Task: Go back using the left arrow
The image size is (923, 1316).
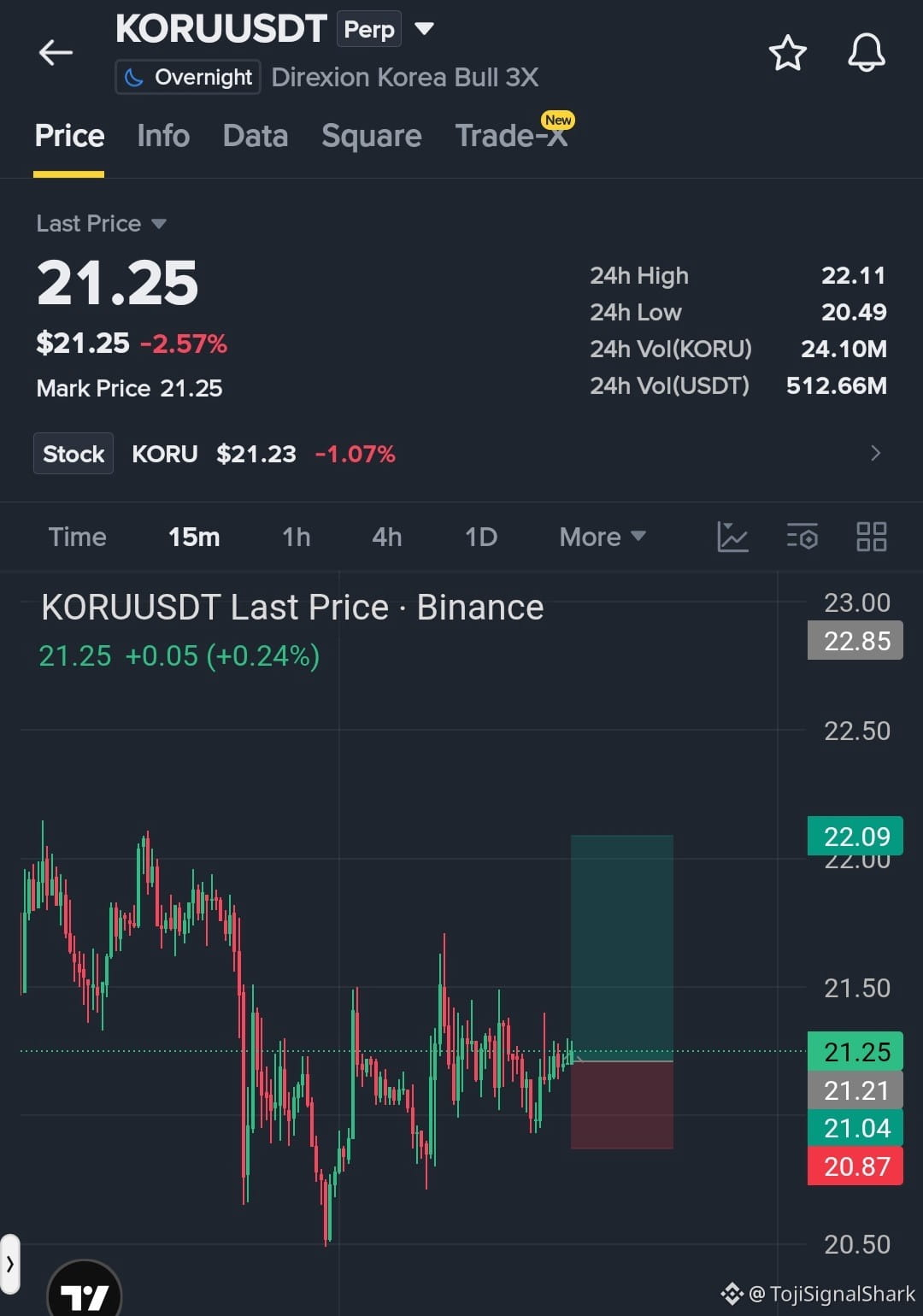Action: [56, 53]
